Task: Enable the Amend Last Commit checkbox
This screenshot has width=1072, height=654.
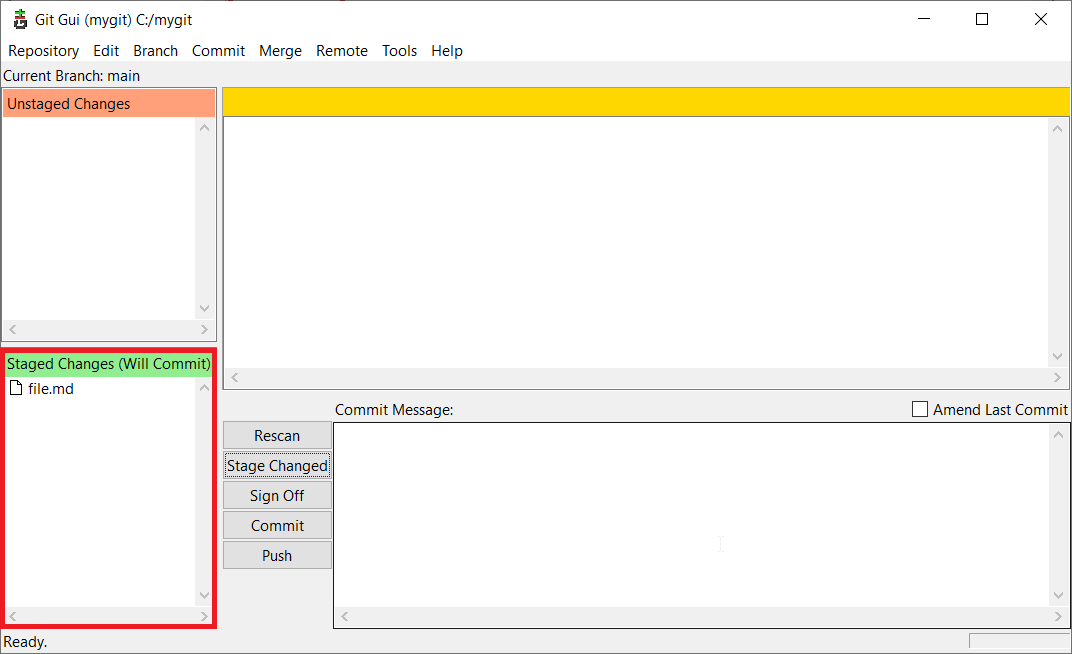Action: pos(920,409)
